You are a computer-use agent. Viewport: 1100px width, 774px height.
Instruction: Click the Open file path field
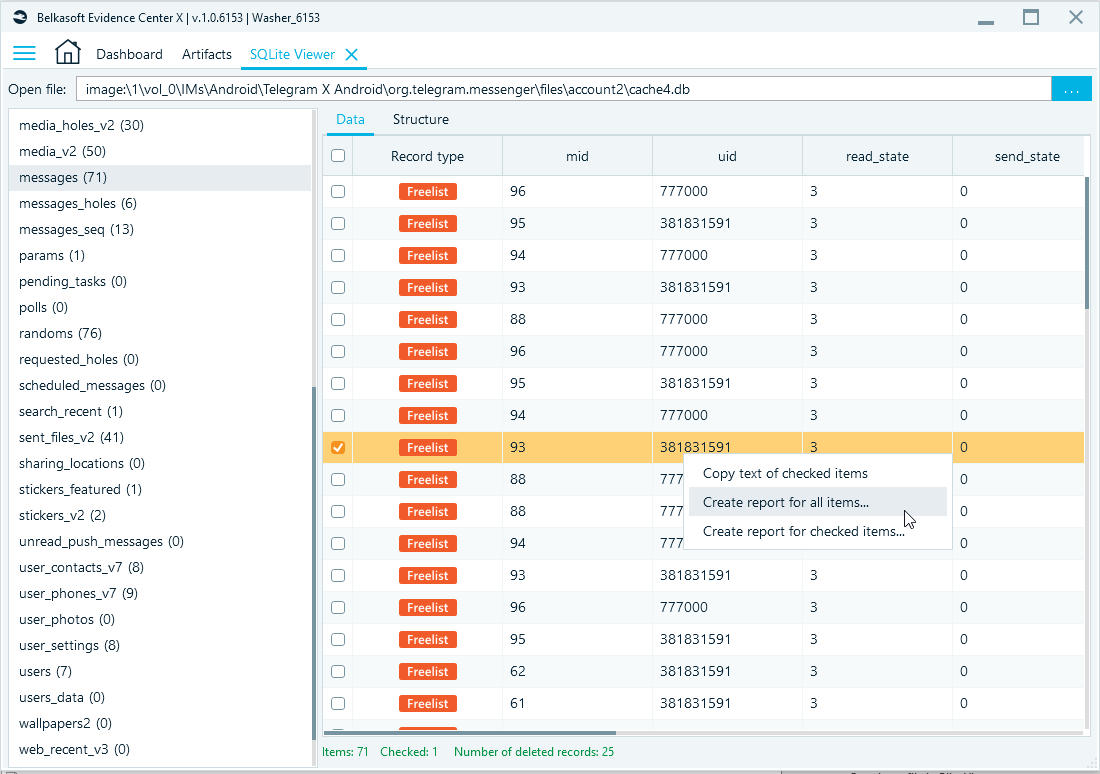pos(563,89)
